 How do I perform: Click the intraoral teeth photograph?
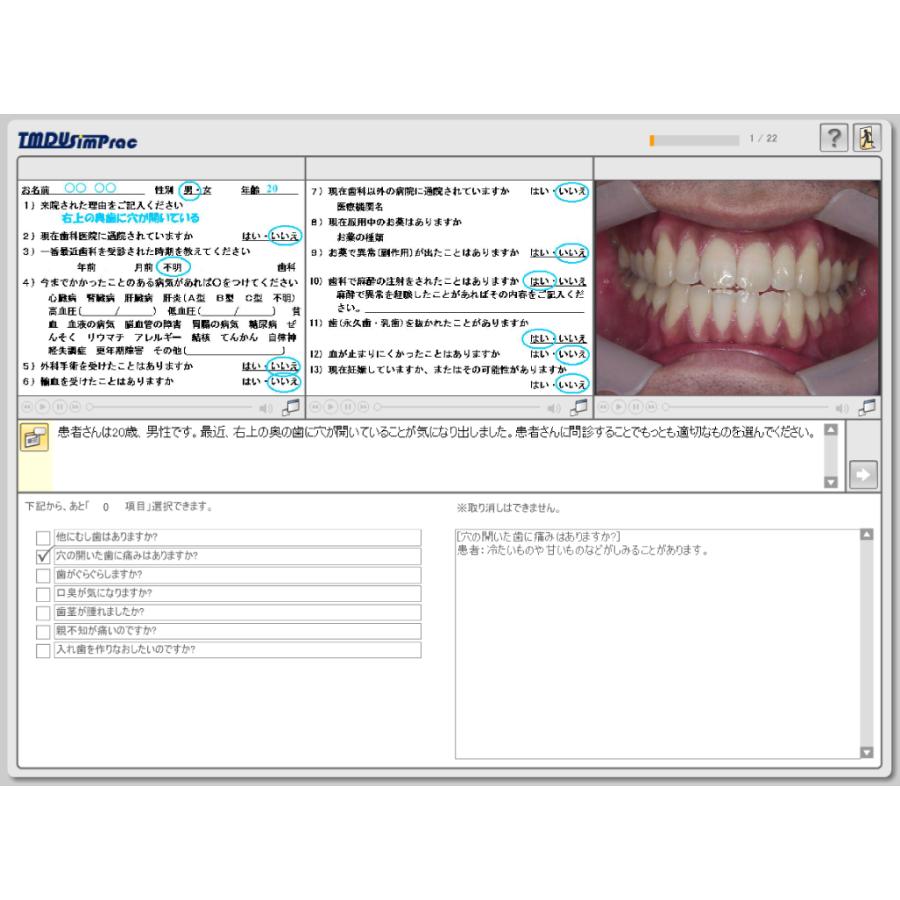coord(738,288)
